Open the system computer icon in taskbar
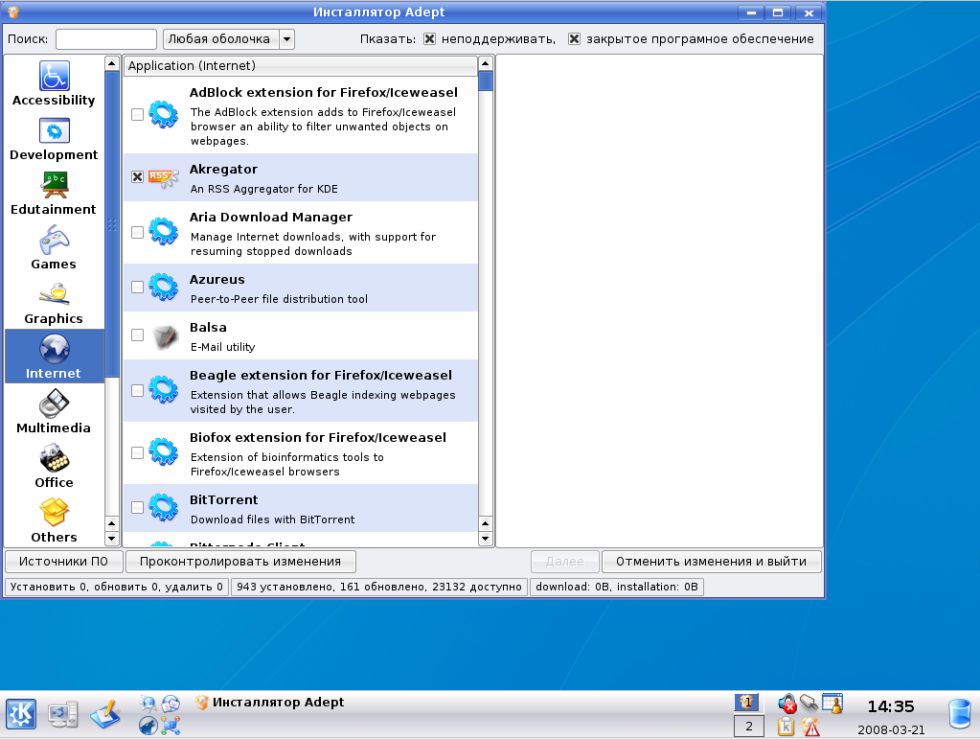The width and height of the screenshot is (980, 739). coord(64,715)
